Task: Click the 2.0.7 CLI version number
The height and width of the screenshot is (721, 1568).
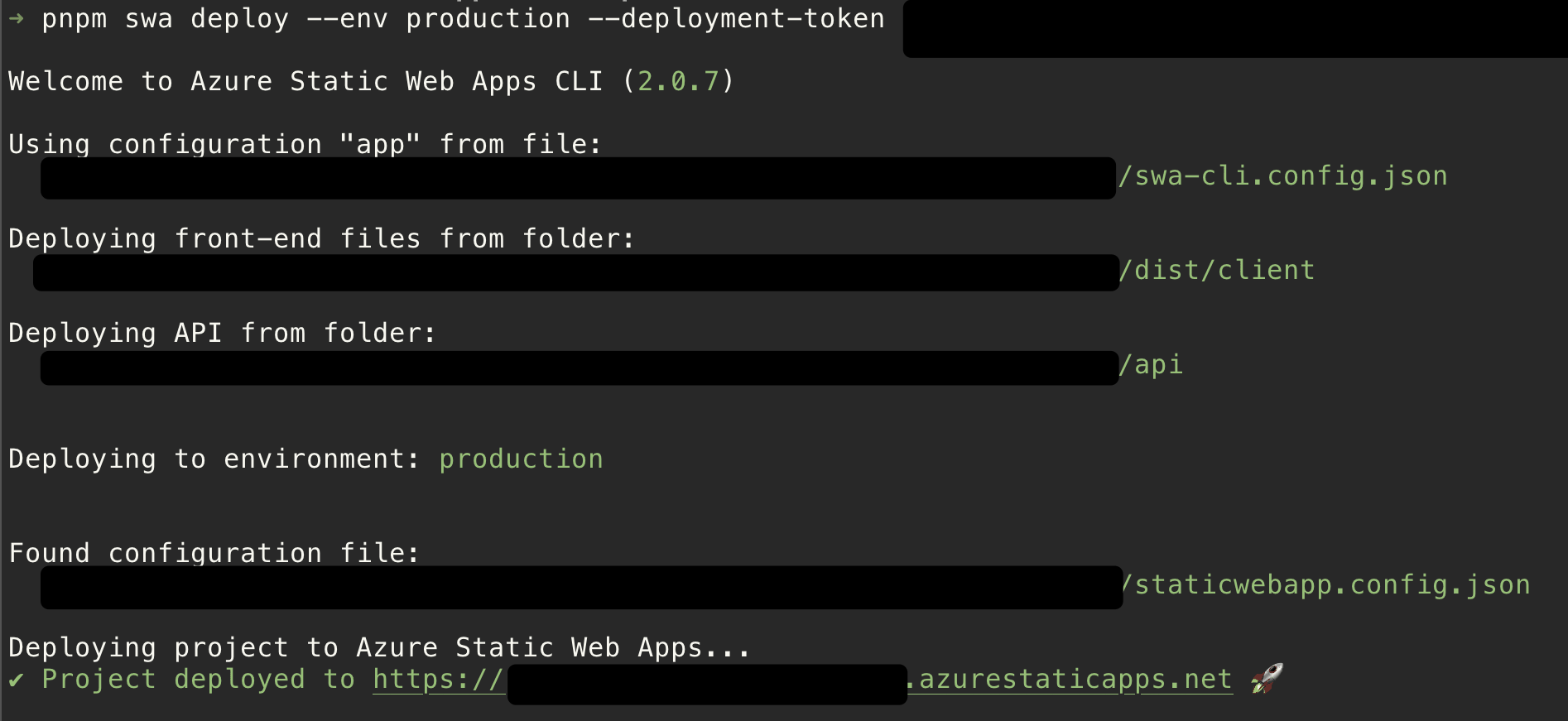Action: click(678, 82)
